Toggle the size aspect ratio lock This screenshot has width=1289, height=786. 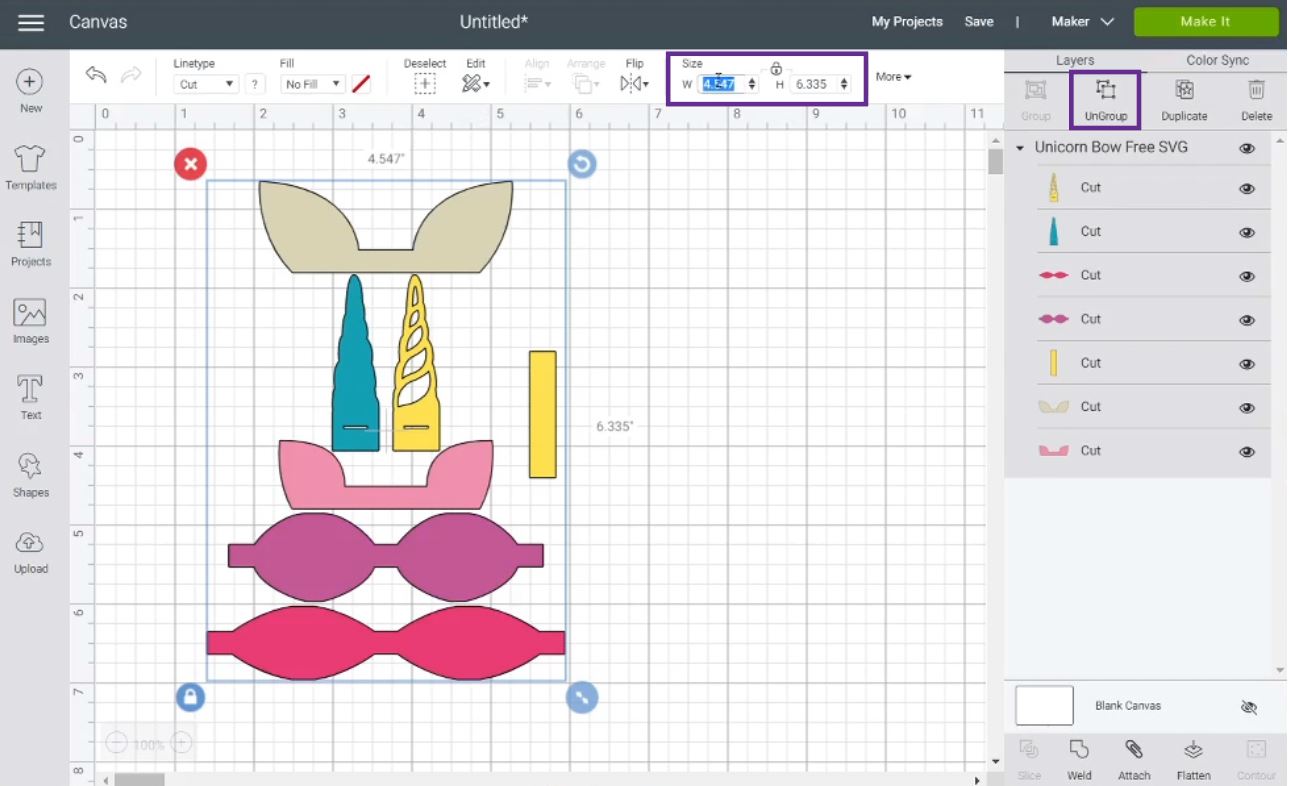pos(776,69)
